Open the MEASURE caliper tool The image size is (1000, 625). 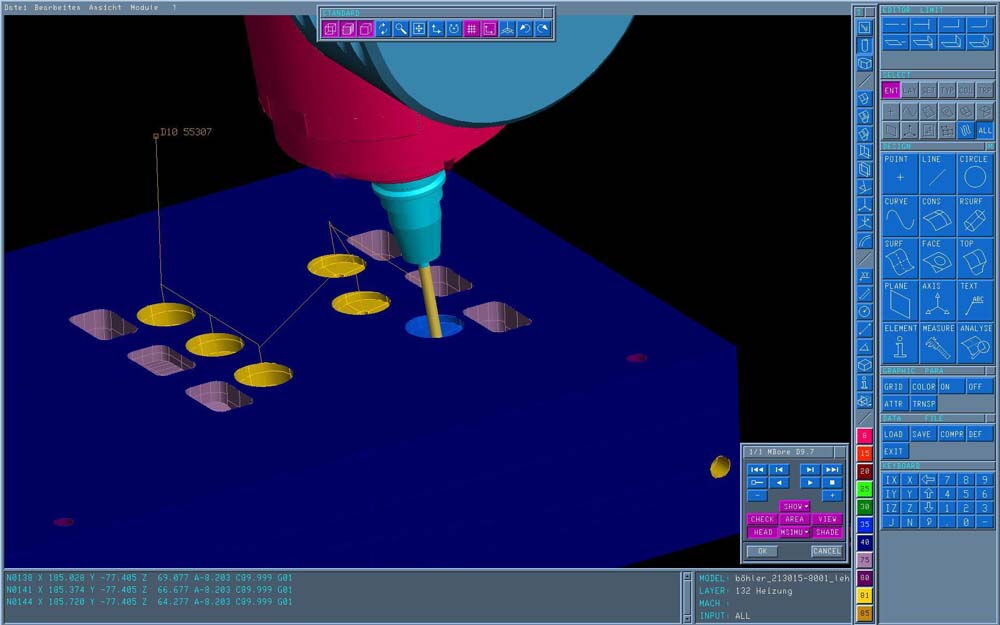[937, 342]
